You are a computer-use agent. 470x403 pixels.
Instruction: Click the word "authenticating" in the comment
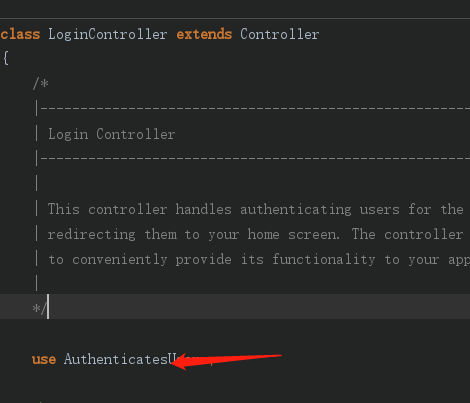pyautogui.click(x=296, y=210)
